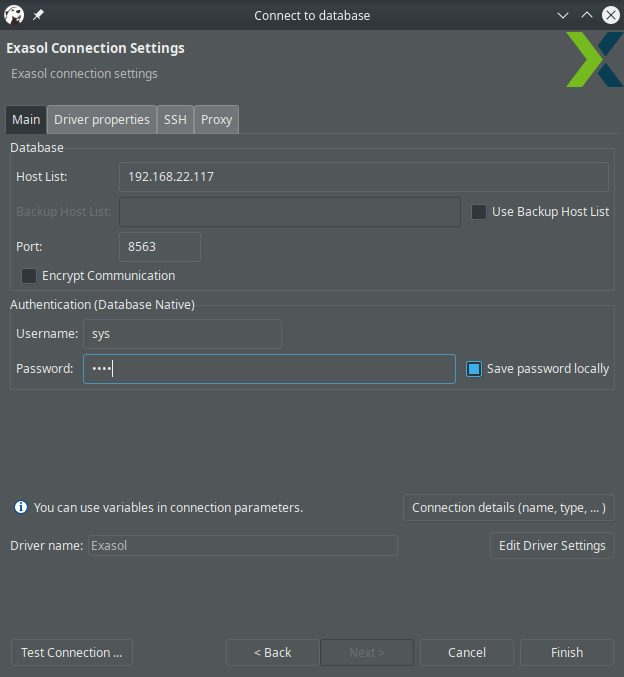This screenshot has height=677, width=624.
Task: Click the Exasol logo in the header
Action: click(595, 60)
